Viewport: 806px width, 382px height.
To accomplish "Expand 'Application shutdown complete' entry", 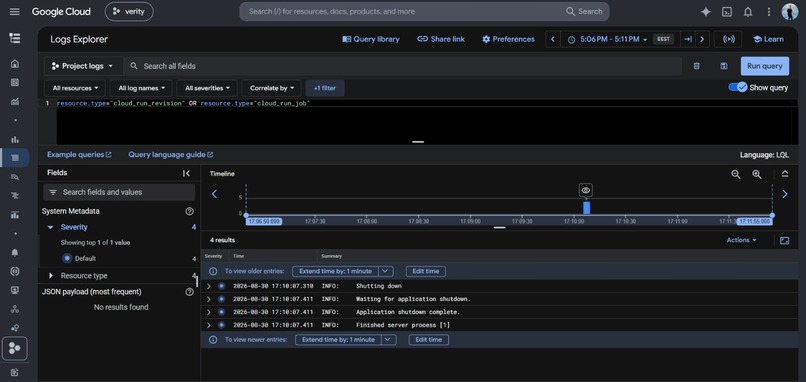I will [208, 312].
